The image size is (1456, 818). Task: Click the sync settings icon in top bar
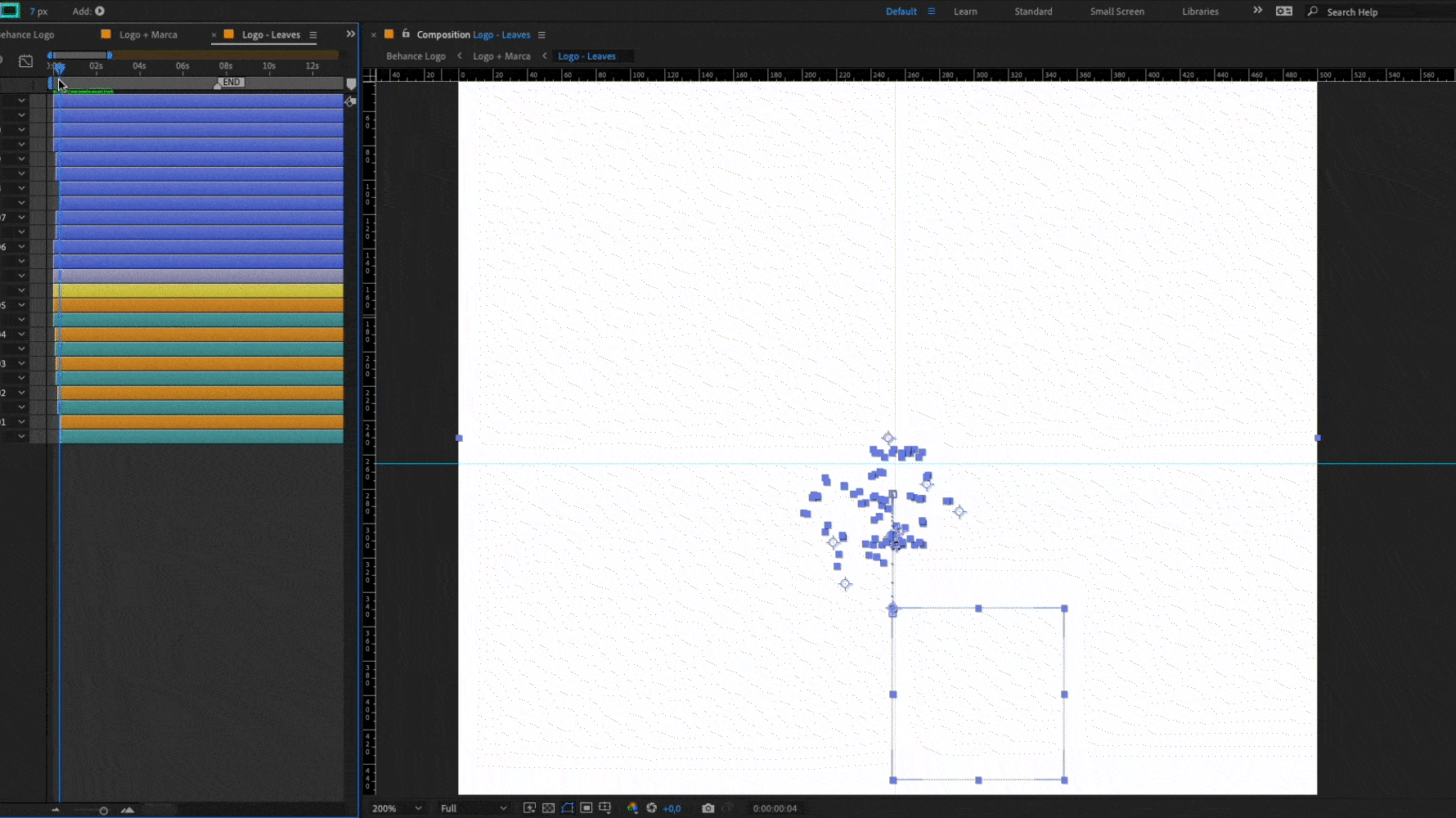coord(1284,11)
